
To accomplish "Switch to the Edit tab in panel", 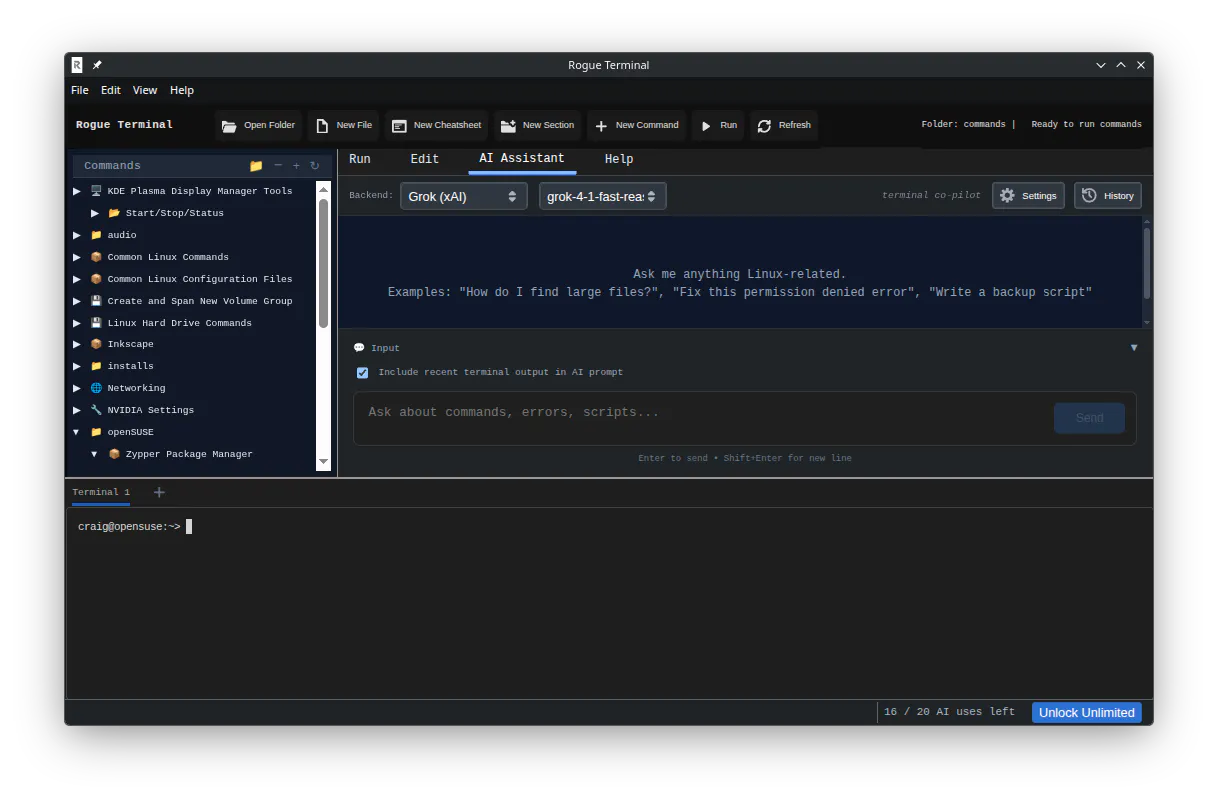I will (x=425, y=159).
